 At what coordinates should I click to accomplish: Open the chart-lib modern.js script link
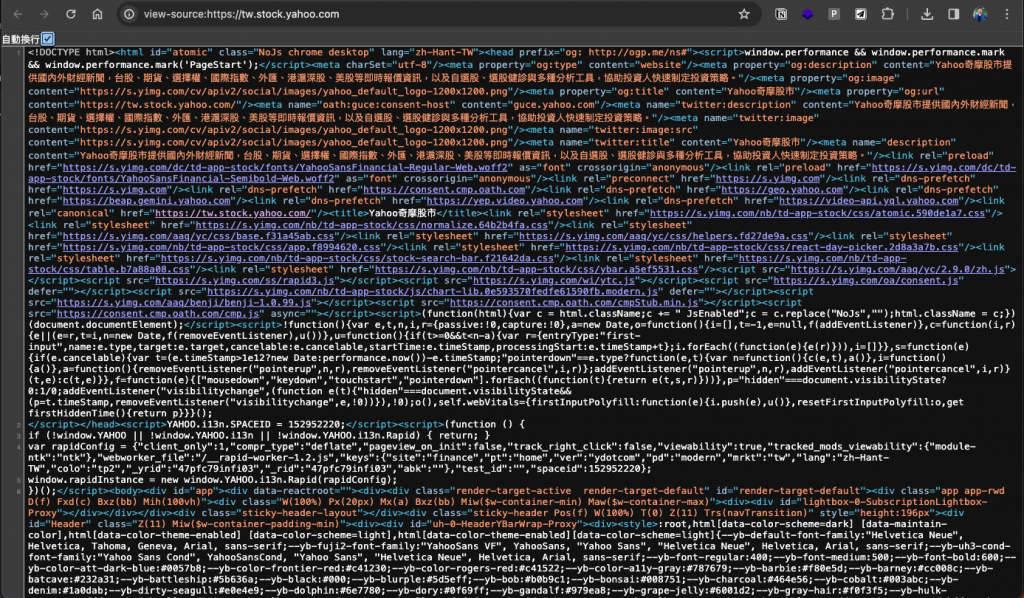coord(432,291)
